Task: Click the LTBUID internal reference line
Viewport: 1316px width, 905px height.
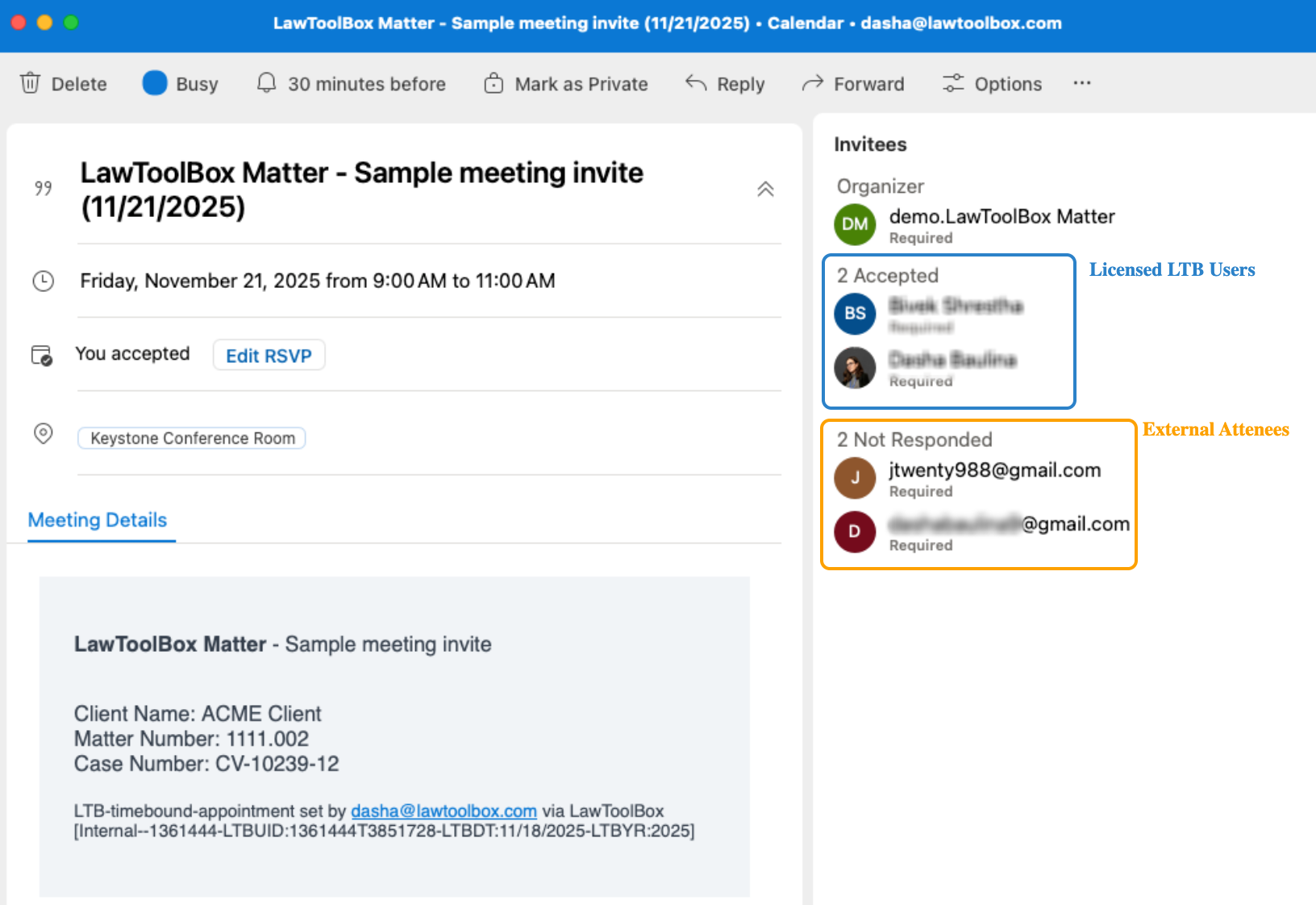Action: pos(384,831)
